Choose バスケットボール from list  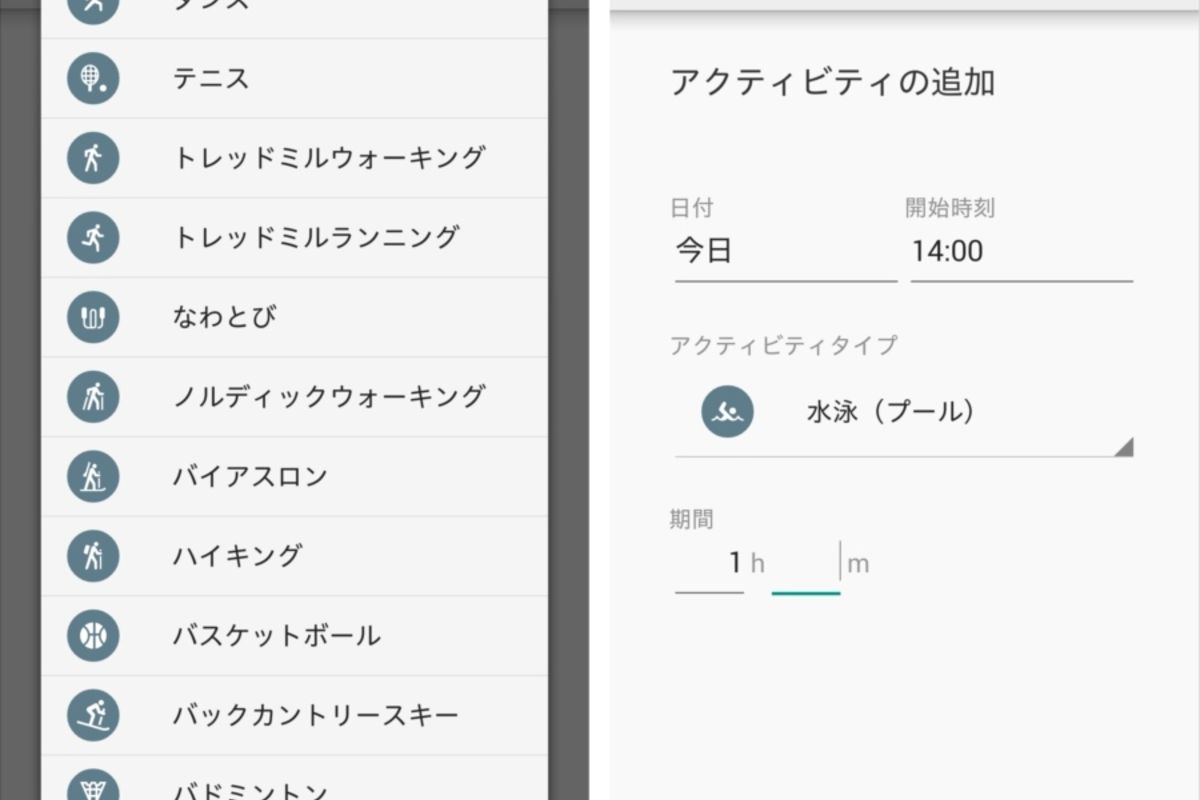pos(294,635)
